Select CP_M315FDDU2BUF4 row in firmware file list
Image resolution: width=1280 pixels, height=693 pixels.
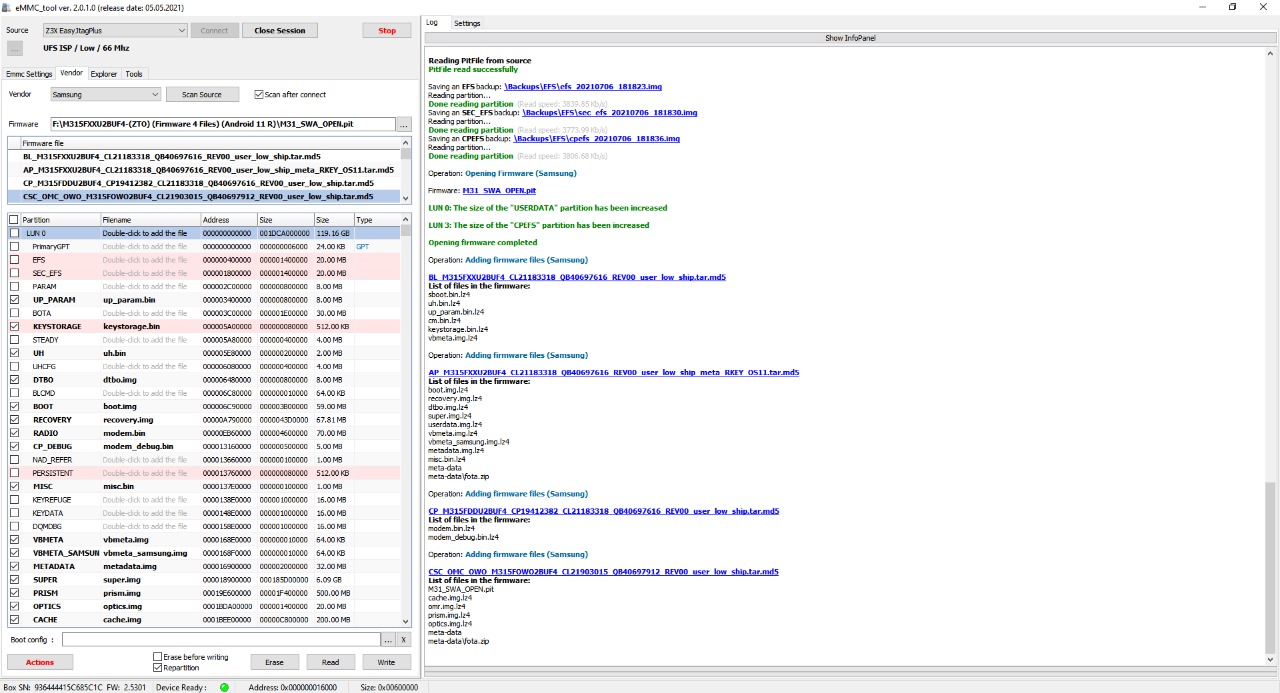[x=204, y=184]
